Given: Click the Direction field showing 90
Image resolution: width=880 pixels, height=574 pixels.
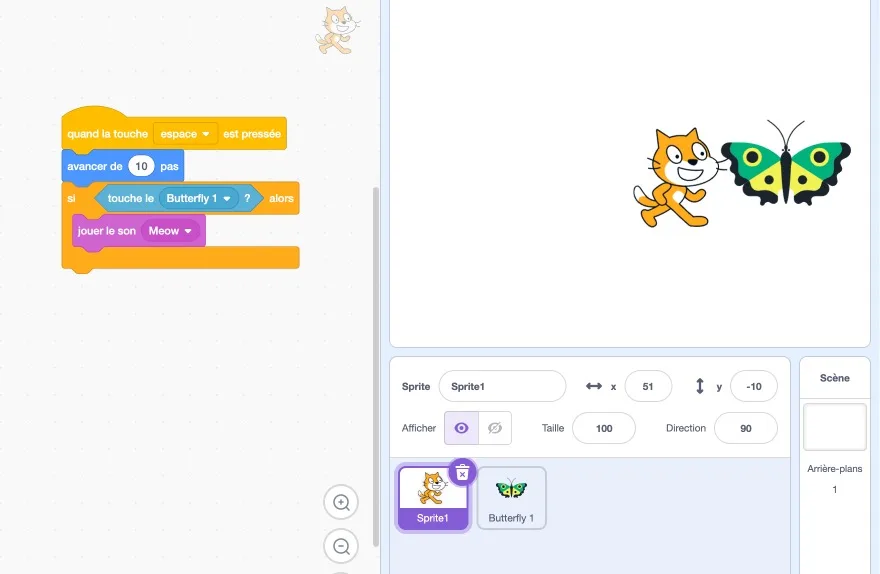Looking at the screenshot, I should point(745,428).
